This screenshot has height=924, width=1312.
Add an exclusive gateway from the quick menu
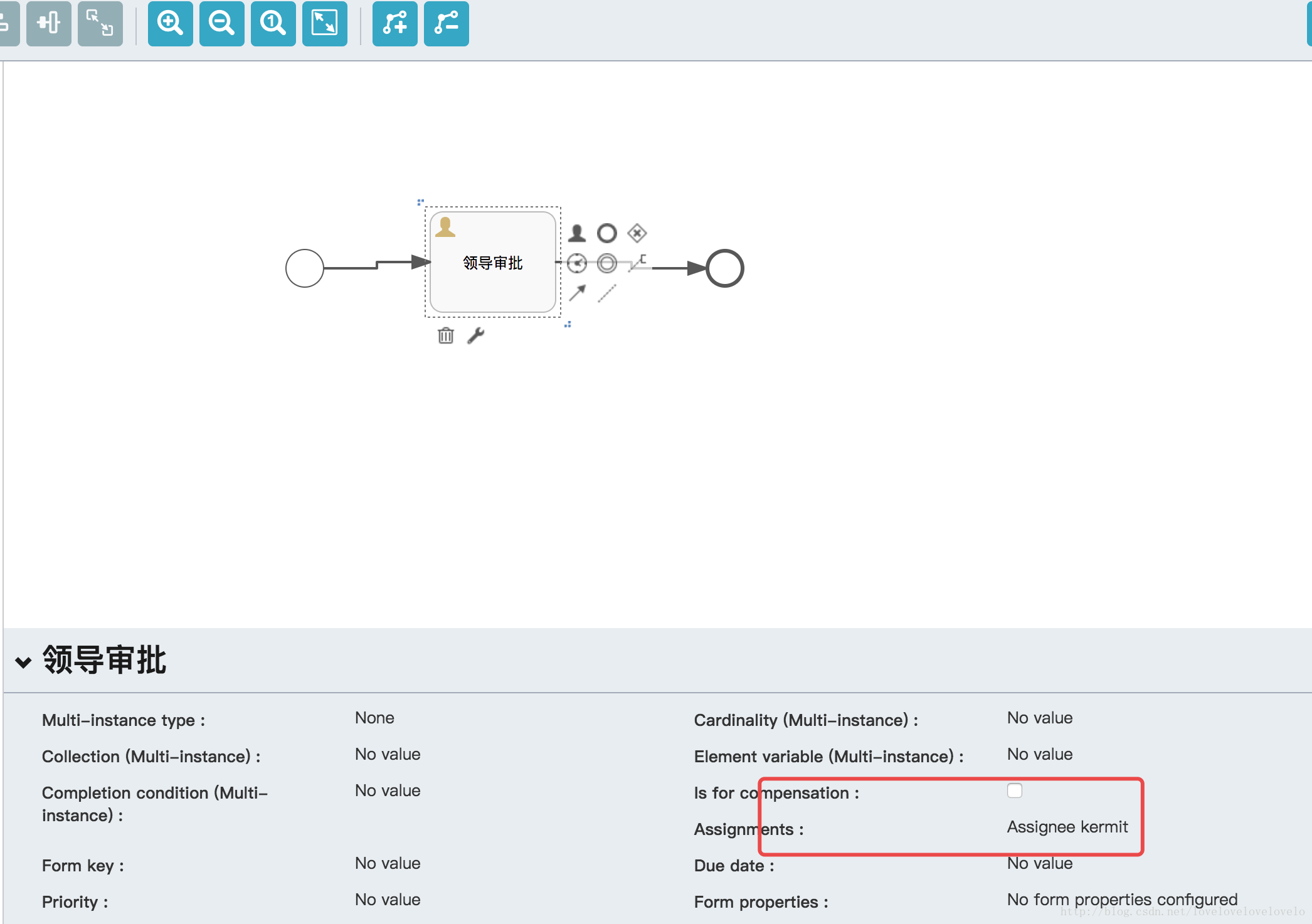[637, 233]
